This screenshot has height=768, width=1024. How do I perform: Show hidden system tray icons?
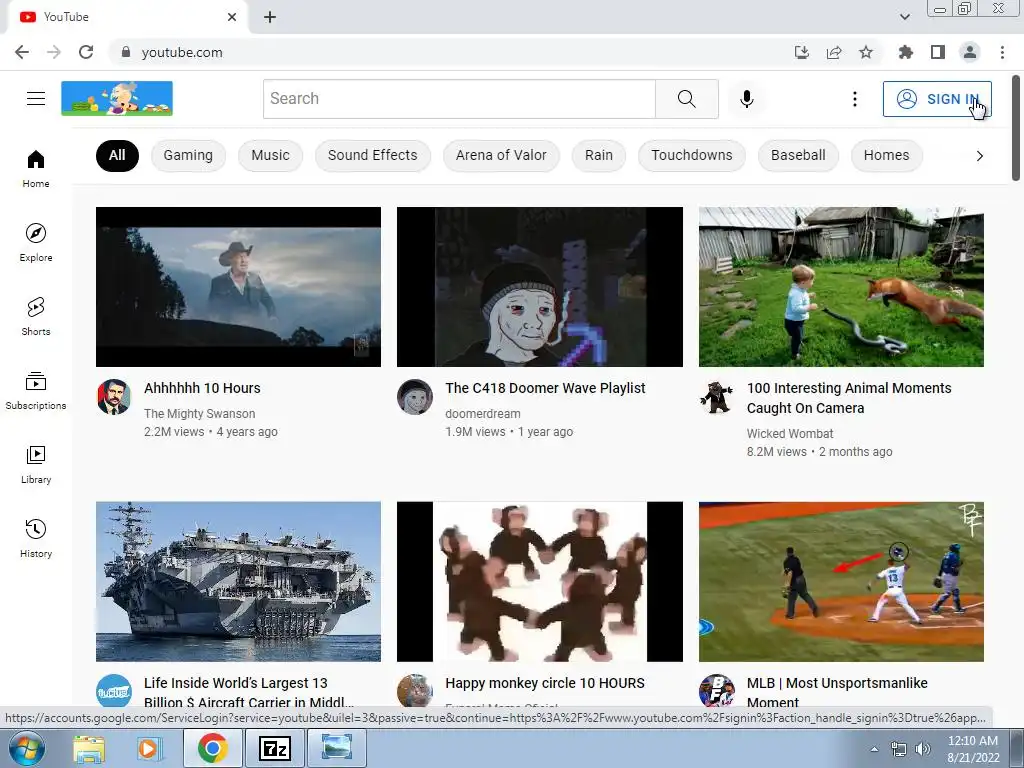[x=874, y=749]
